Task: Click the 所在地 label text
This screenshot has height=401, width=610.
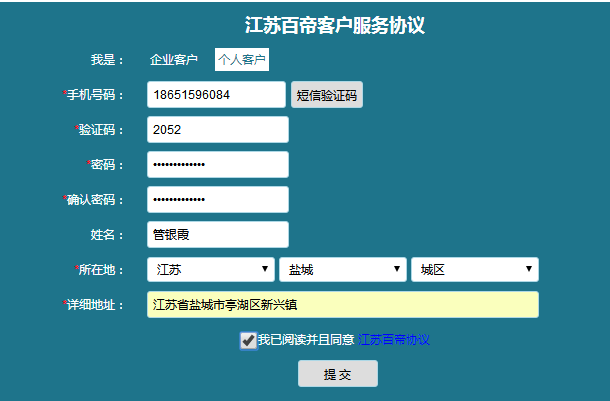Action: tap(101, 270)
